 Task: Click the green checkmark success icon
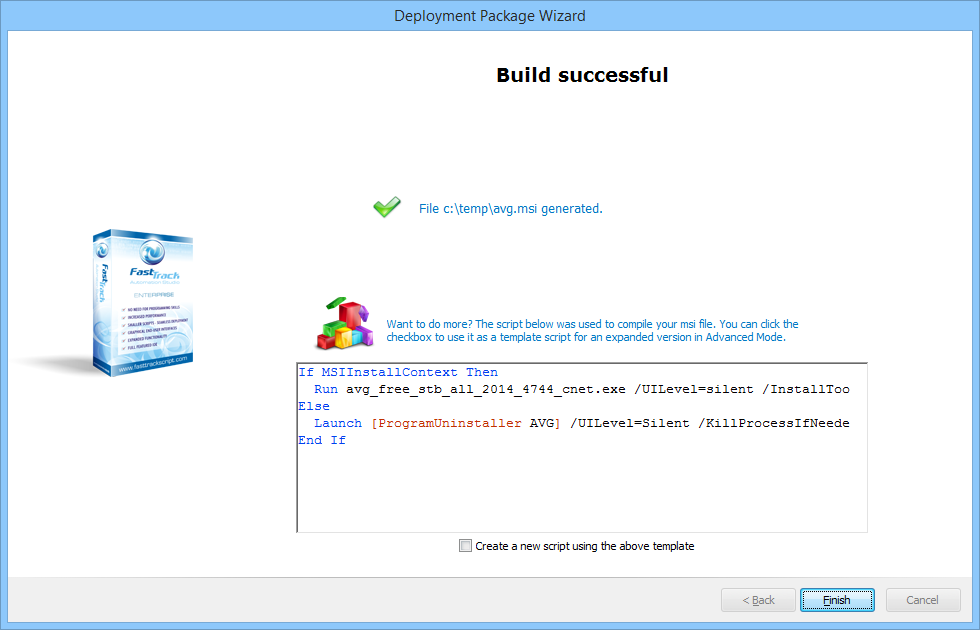point(387,206)
